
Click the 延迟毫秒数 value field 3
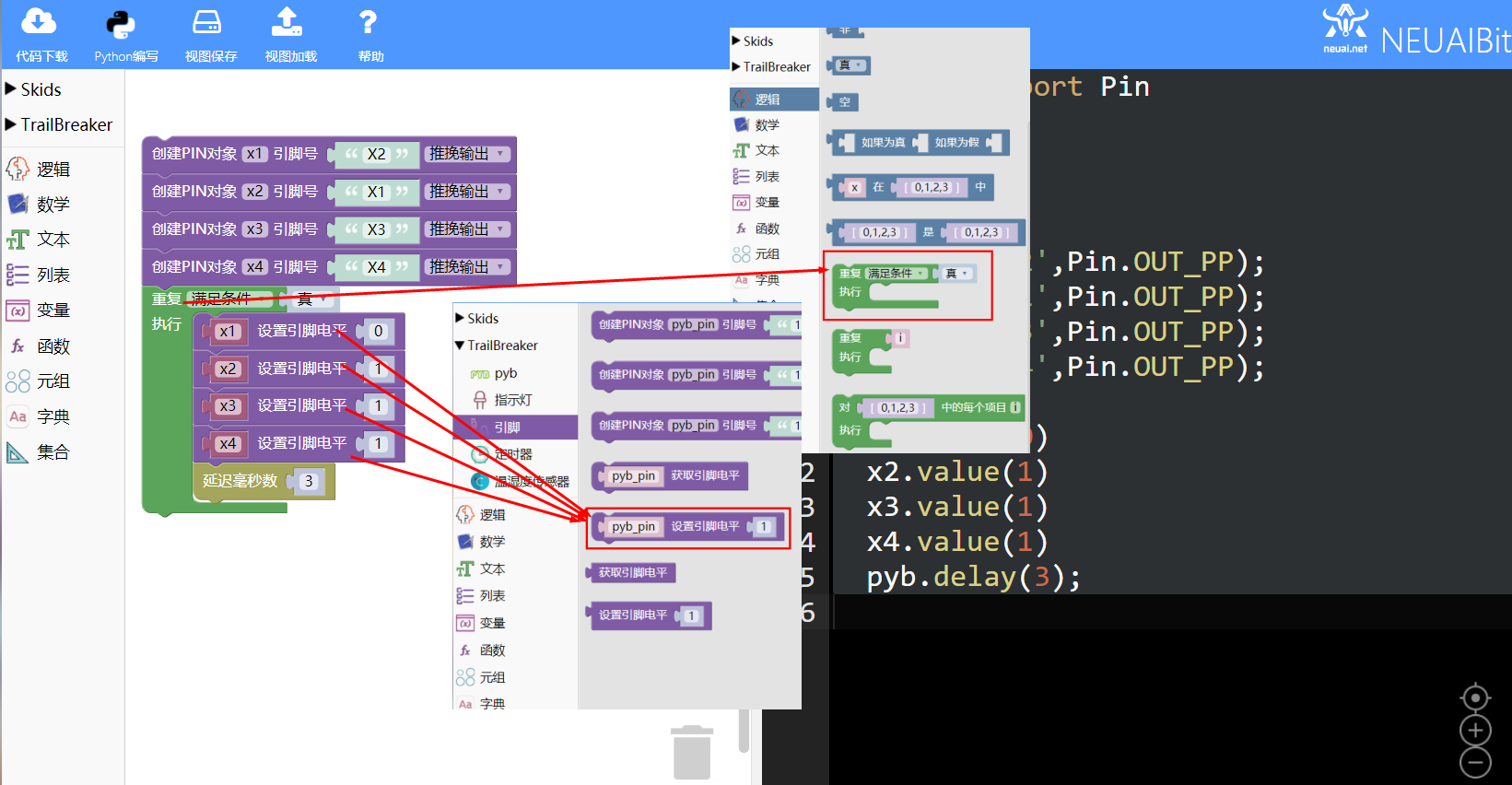click(309, 481)
